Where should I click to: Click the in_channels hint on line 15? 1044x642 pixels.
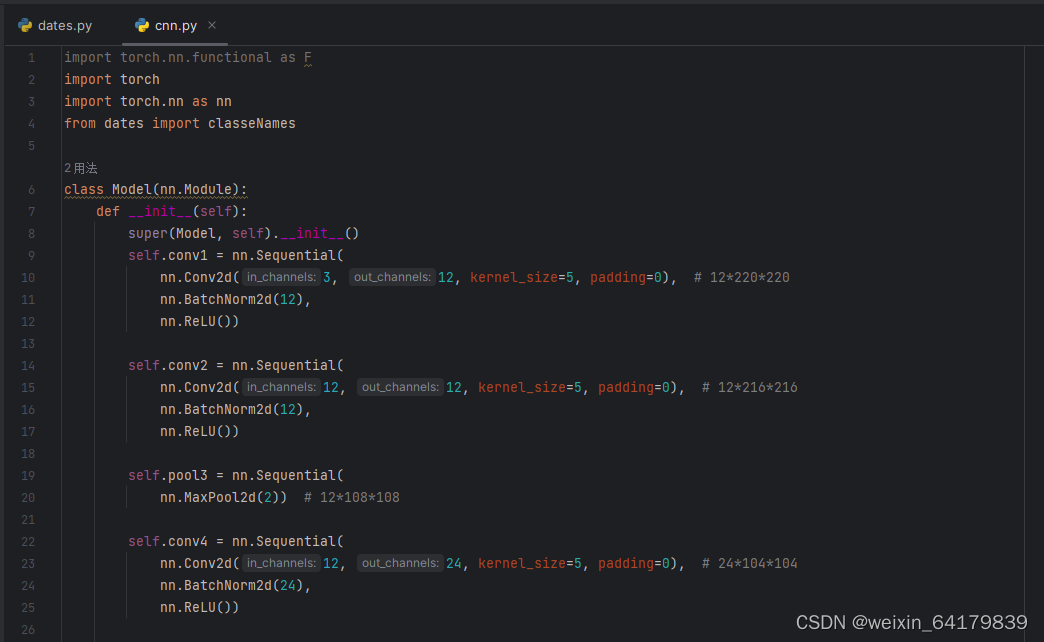[281, 387]
